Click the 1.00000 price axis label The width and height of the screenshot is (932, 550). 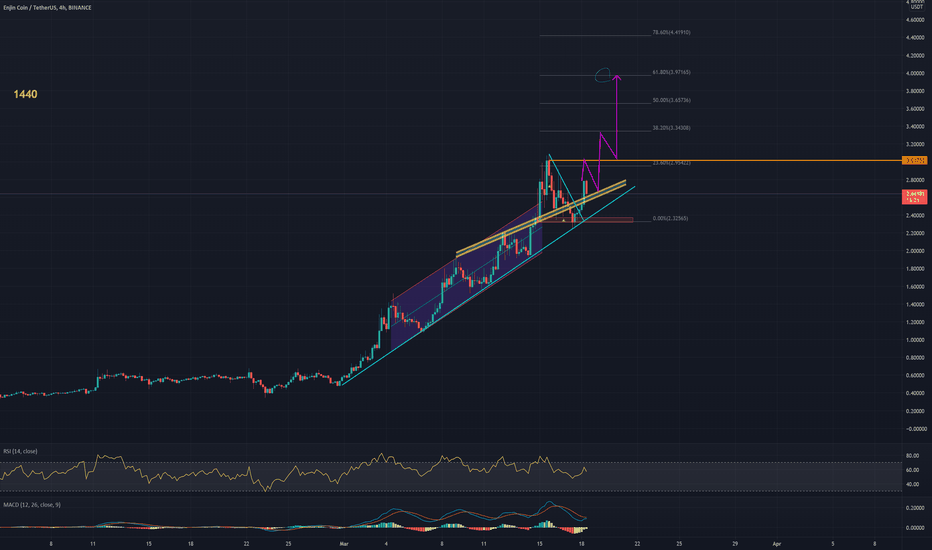pos(915,340)
